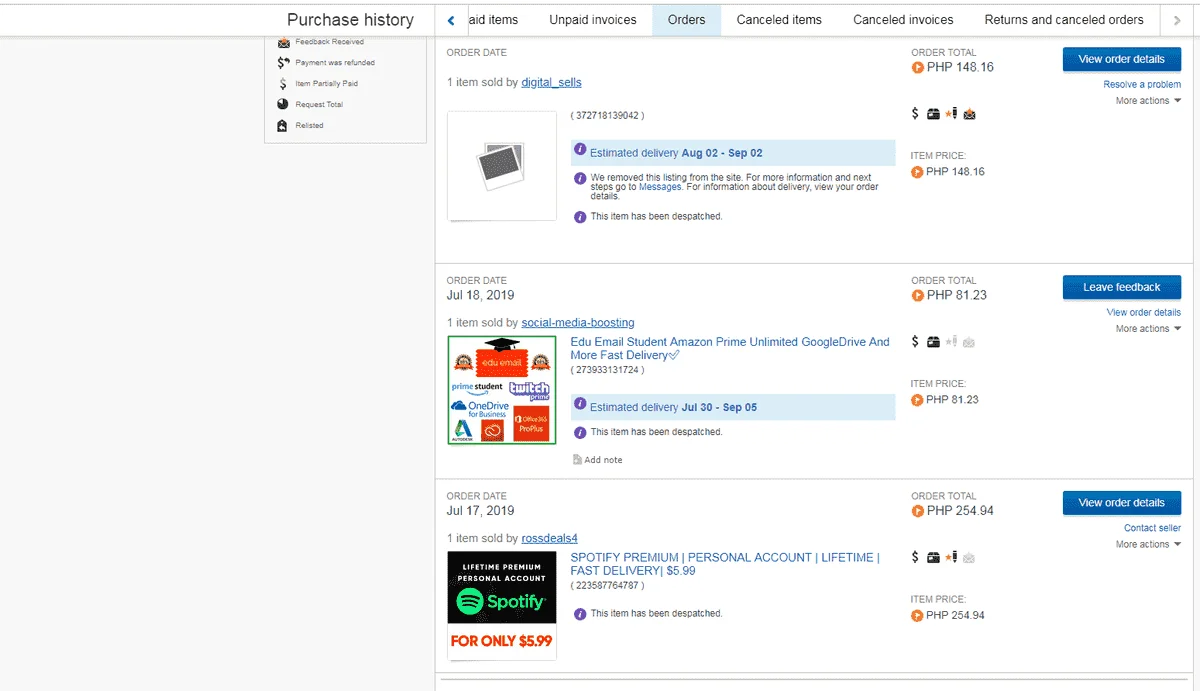1200x691 pixels.
Task: Click the Jul 17, 2019 order date
Action: [x=481, y=511]
